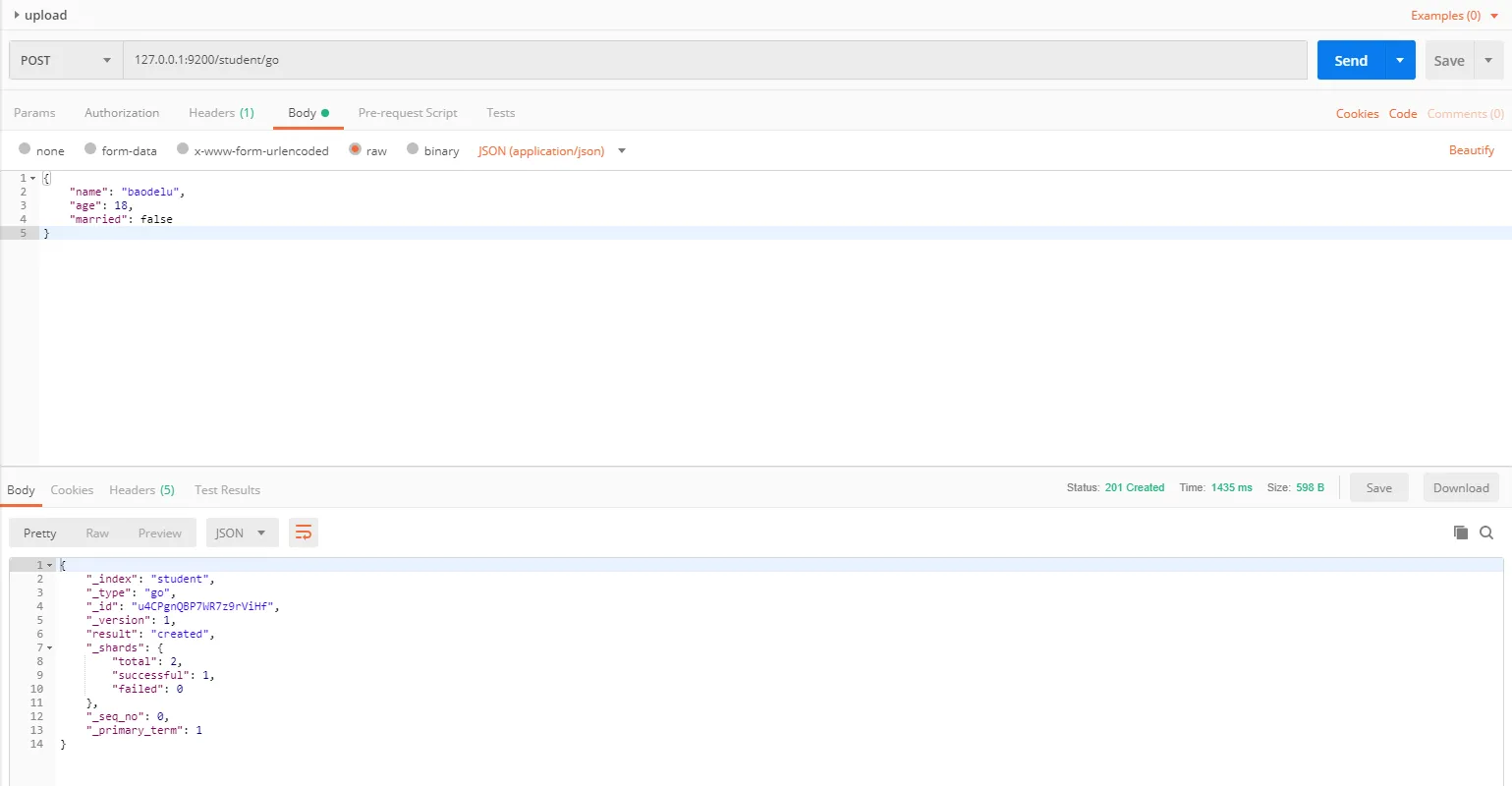
Task: Open search in response using magnifier icon
Action: coord(1486,533)
